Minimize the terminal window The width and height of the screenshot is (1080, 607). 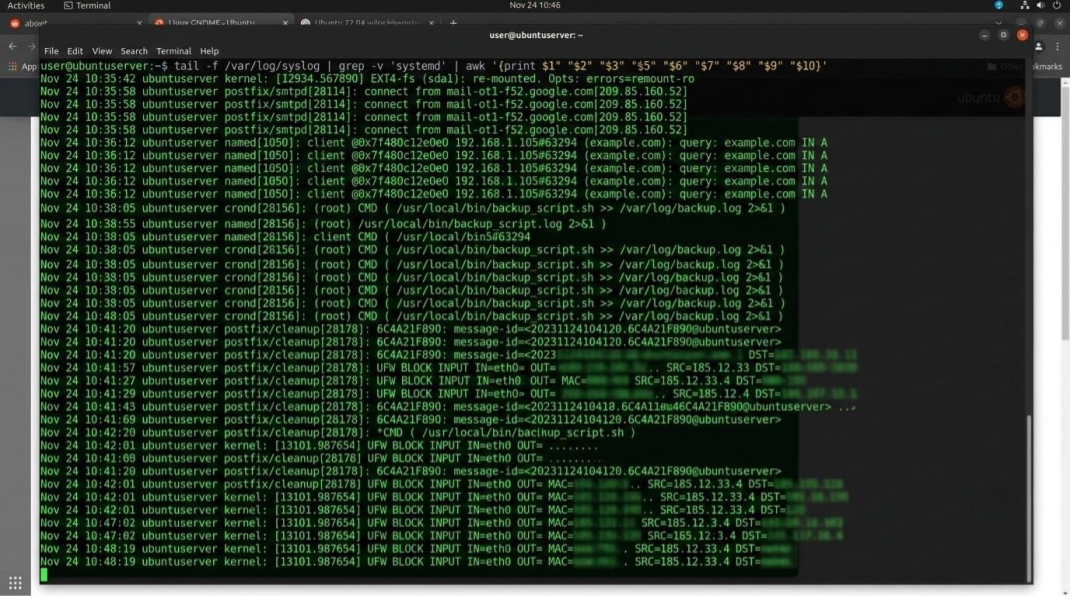(985, 35)
